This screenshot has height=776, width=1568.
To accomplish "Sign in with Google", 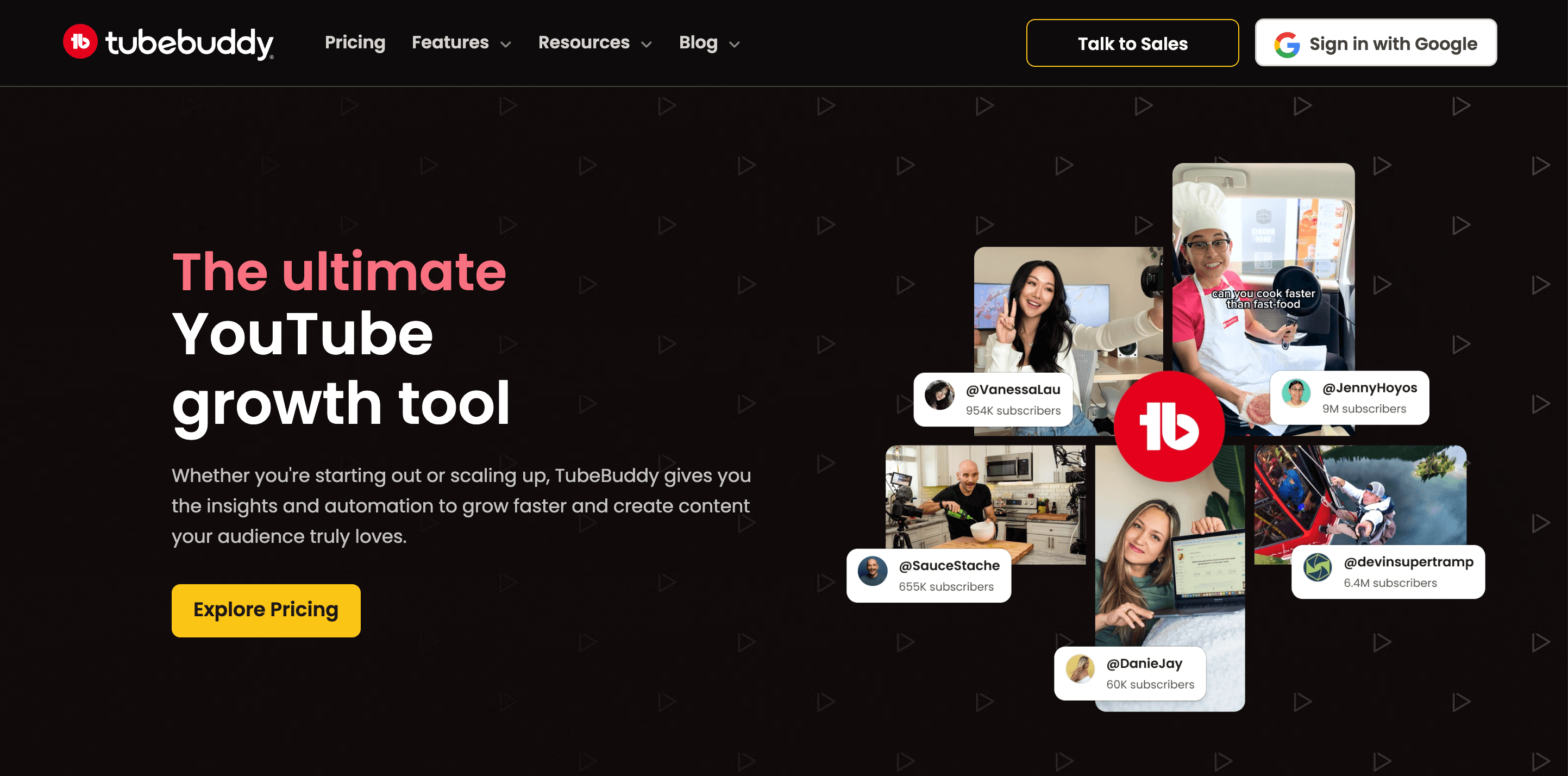I will coord(1376,43).
